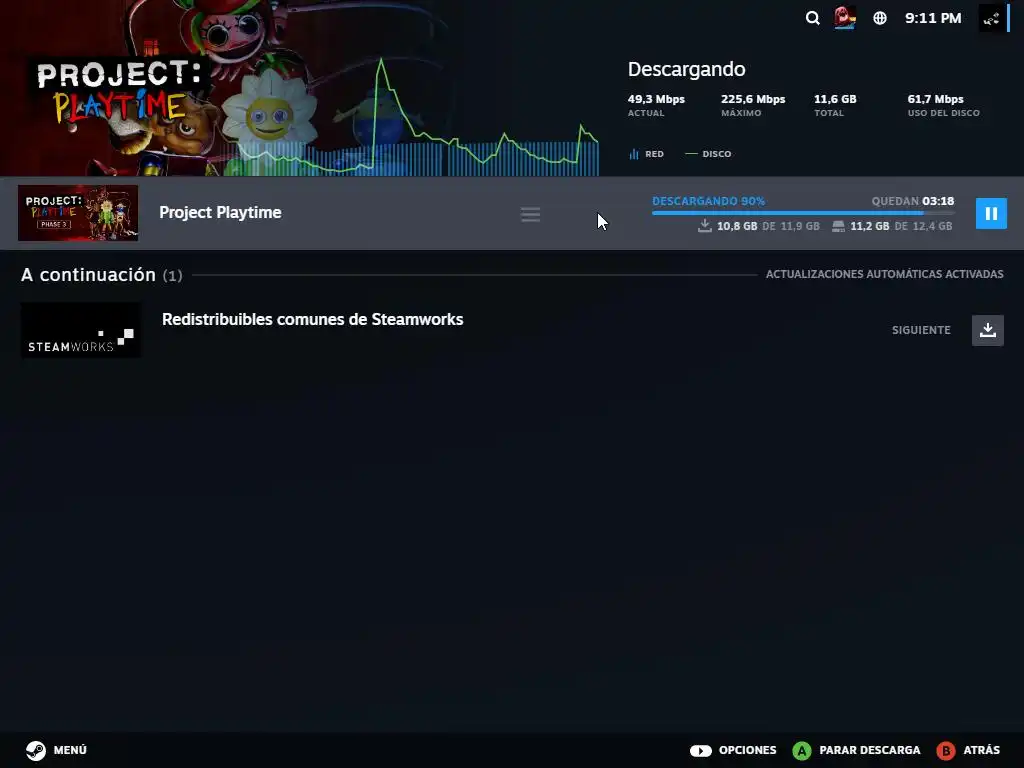Click the options pill glyph icon
Screen dimensions: 1024x768
click(701, 751)
